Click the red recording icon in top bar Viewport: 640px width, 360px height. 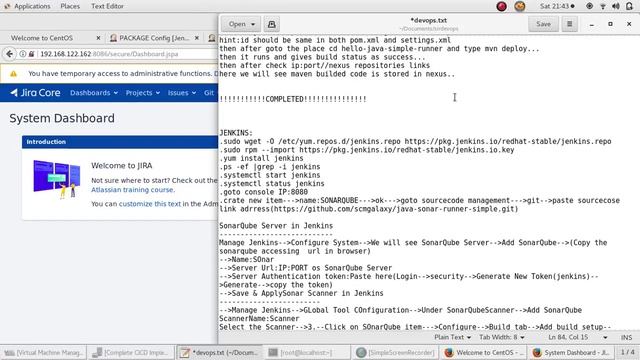tap(502, 6)
